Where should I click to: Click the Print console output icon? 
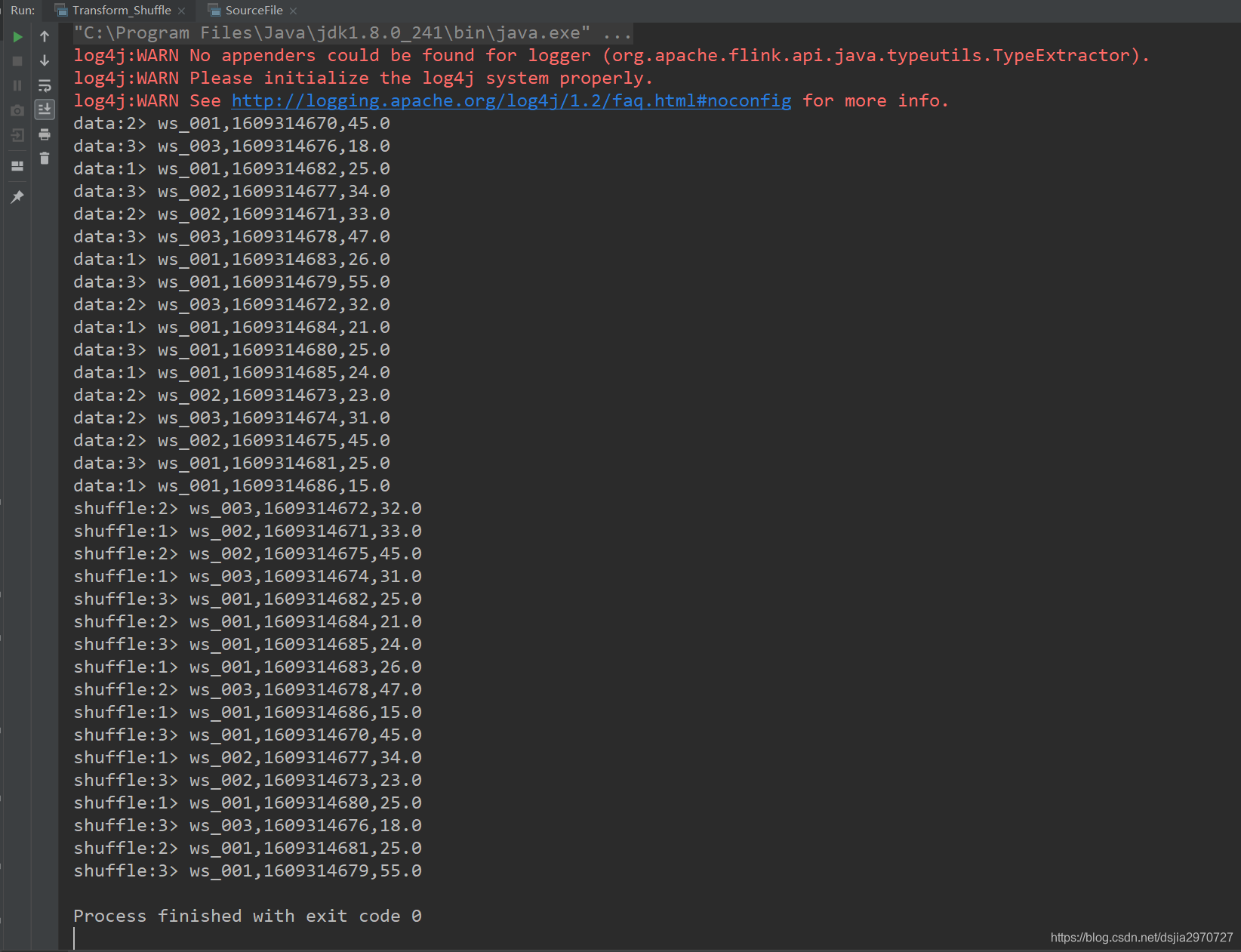45,134
